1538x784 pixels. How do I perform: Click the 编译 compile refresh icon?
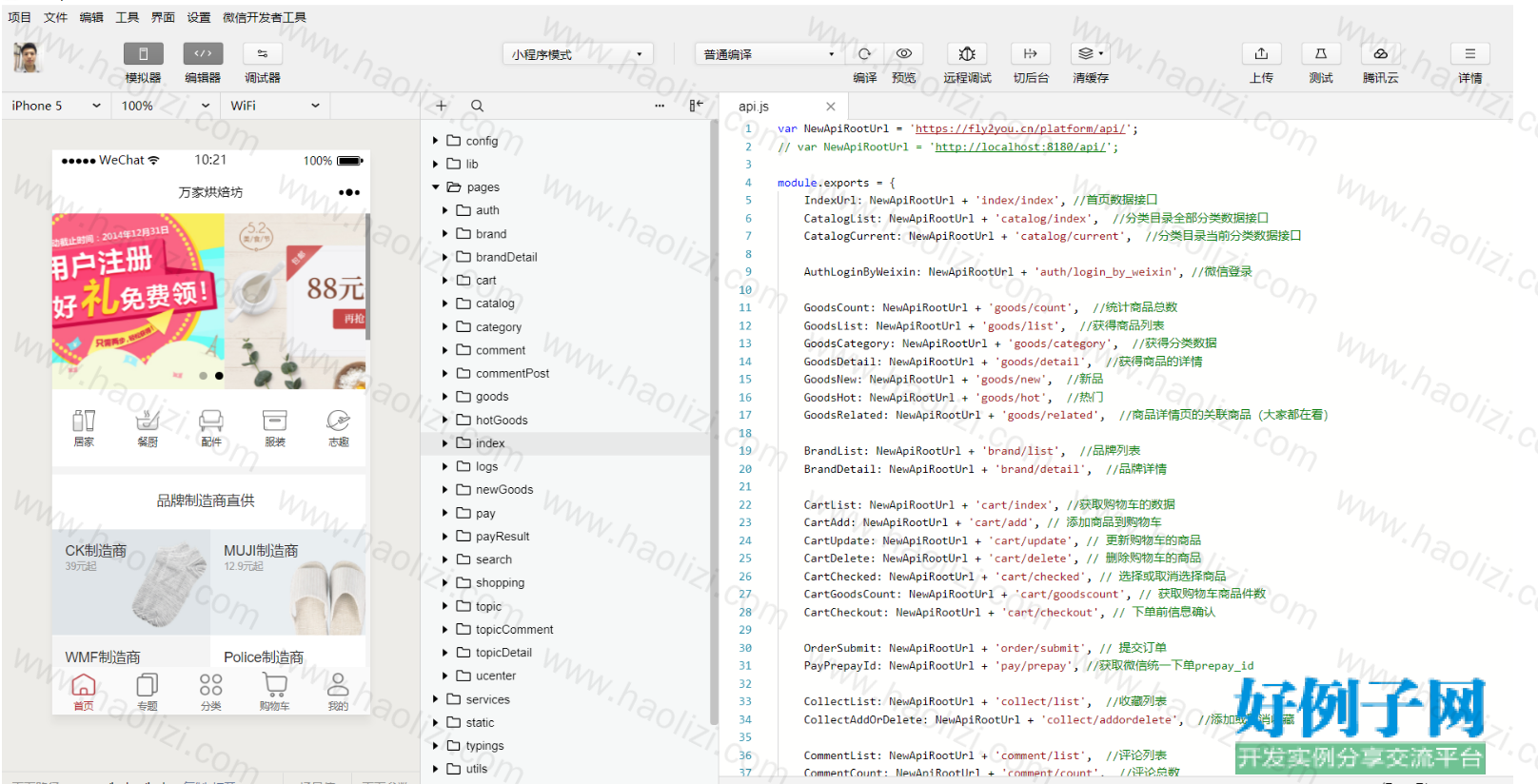click(864, 54)
